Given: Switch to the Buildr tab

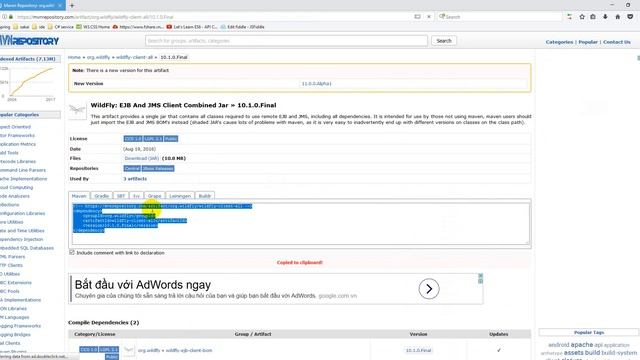Looking at the screenshot, I should pos(205,196).
